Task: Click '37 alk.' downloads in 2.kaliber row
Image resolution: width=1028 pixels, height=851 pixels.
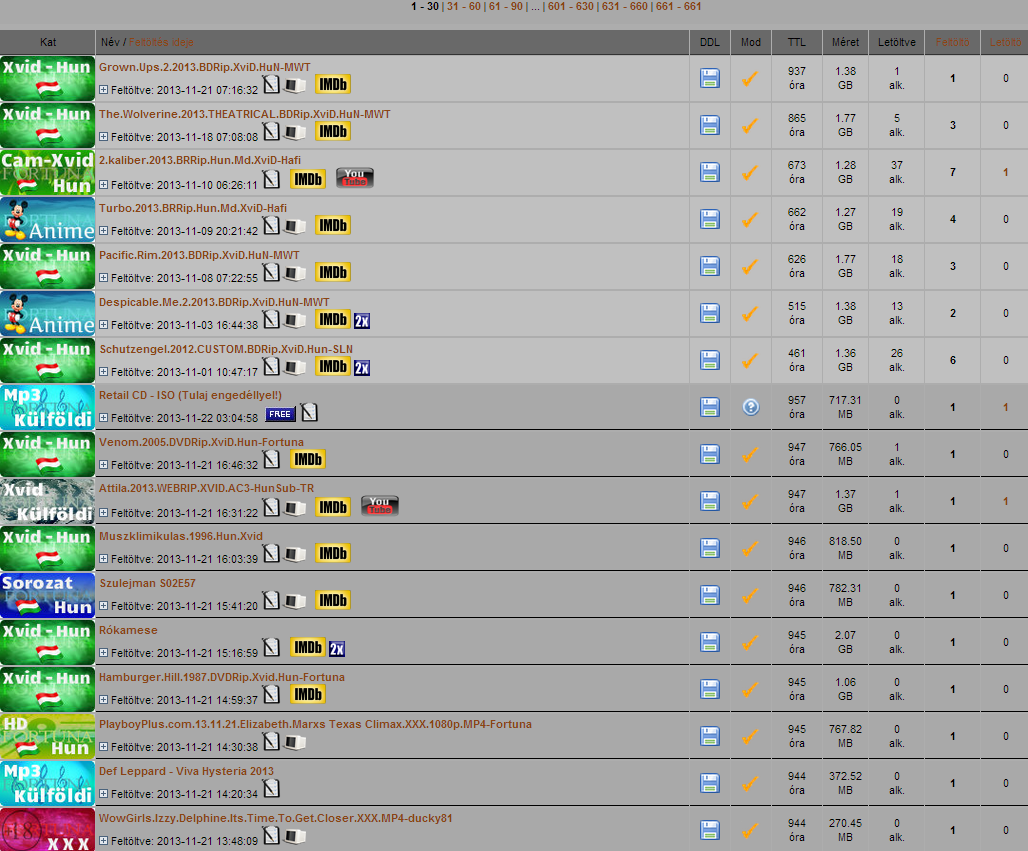Action: (x=897, y=172)
